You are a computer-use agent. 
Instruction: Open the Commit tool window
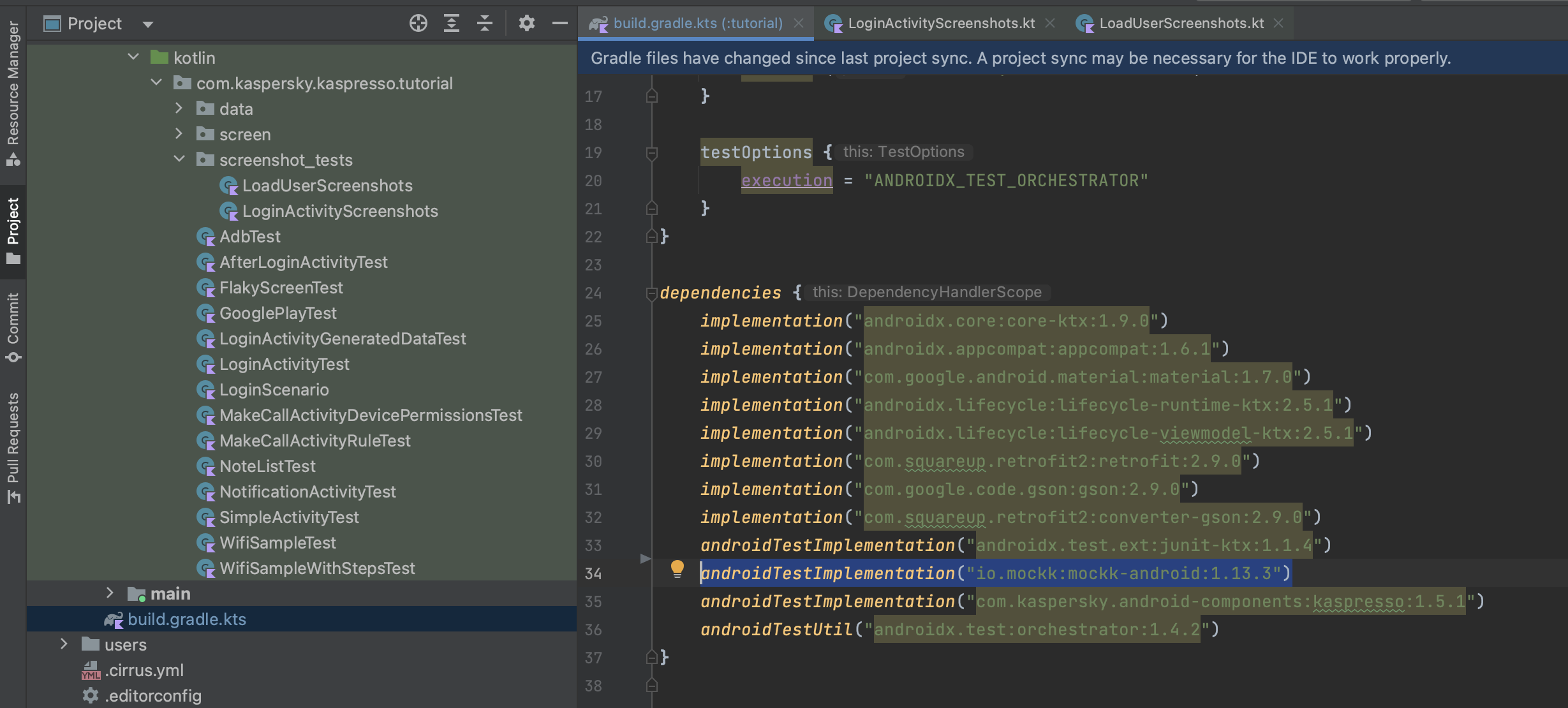[x=13, y=327]
